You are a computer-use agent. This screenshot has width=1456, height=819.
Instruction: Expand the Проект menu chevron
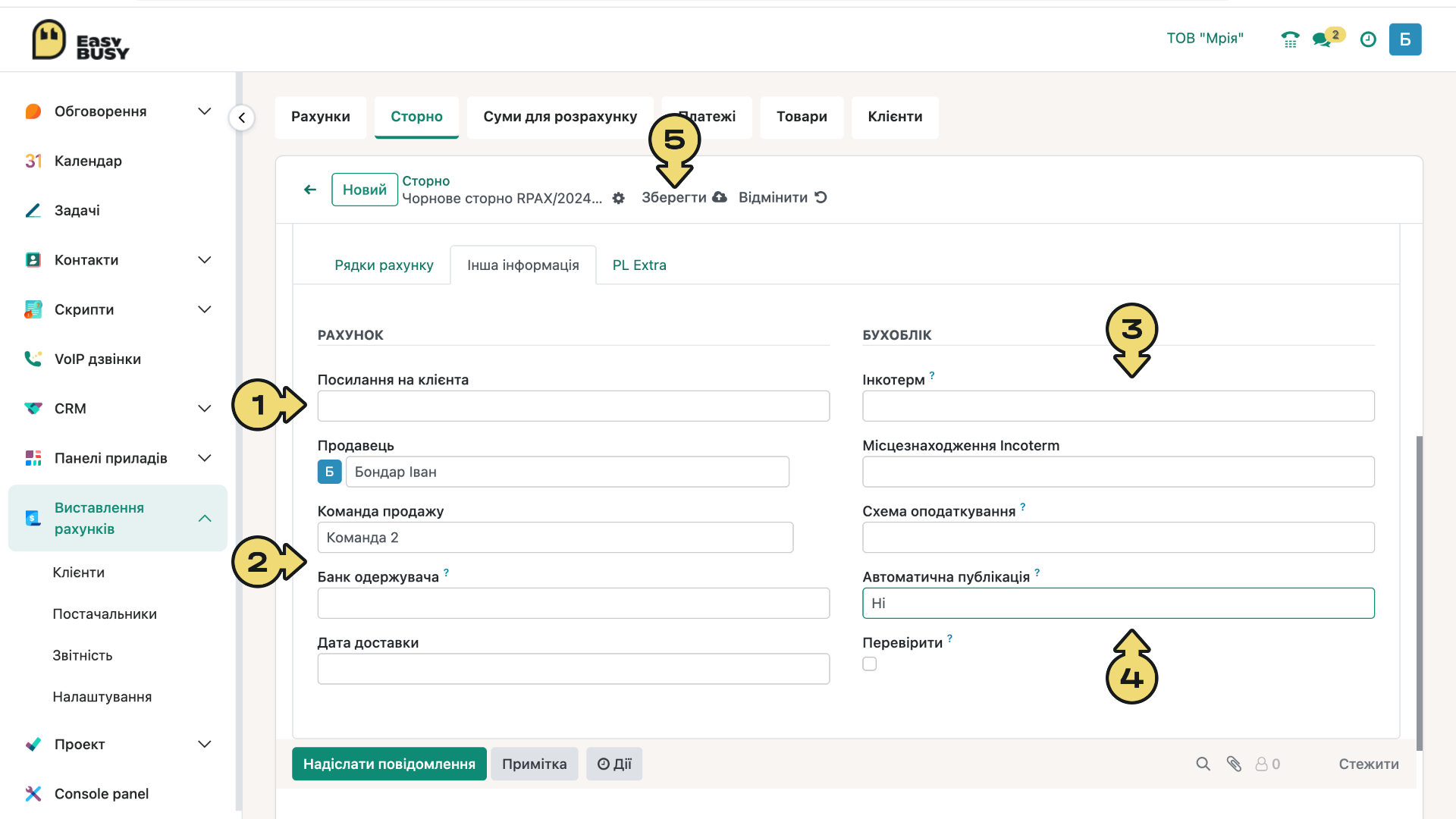click(x=204, y=745)
